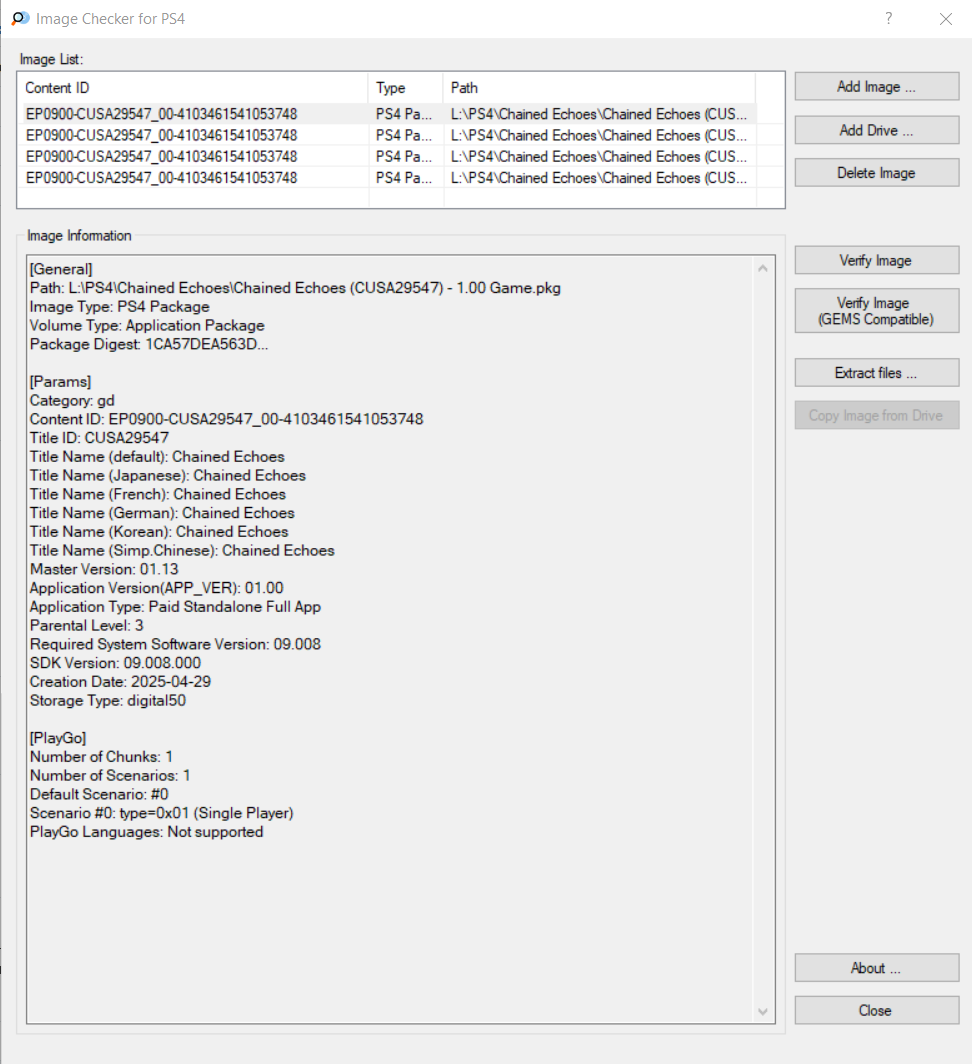
Task: Click the Delete Image button
Action: pos(876,172)
